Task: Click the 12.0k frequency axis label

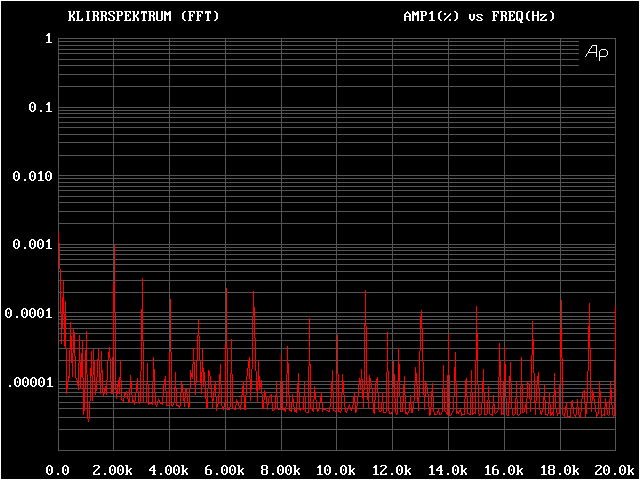Action: [x=394, y=469]
